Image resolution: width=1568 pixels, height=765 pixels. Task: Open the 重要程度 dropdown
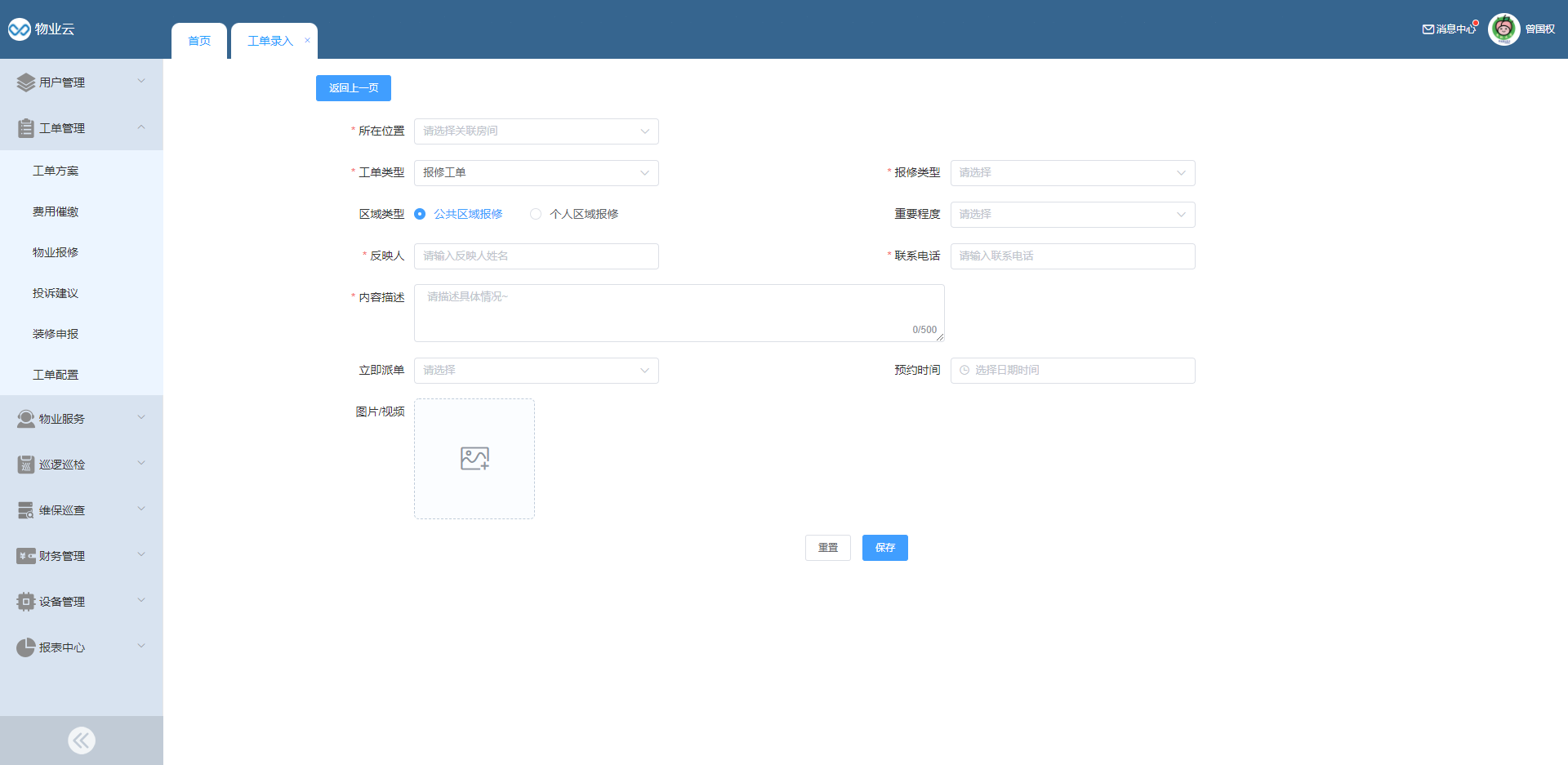1073,215
